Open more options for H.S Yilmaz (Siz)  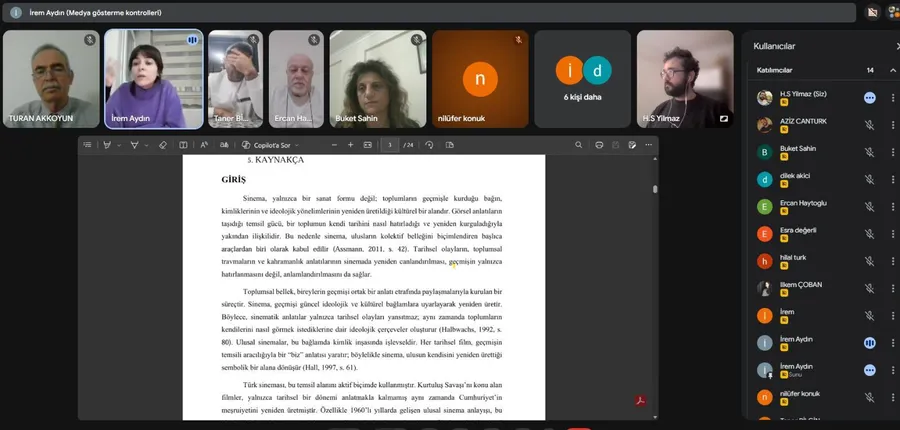tap(894, 98)
